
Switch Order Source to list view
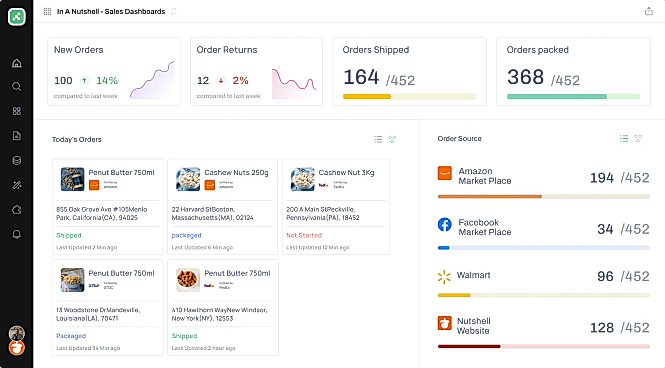click(624, 138)
